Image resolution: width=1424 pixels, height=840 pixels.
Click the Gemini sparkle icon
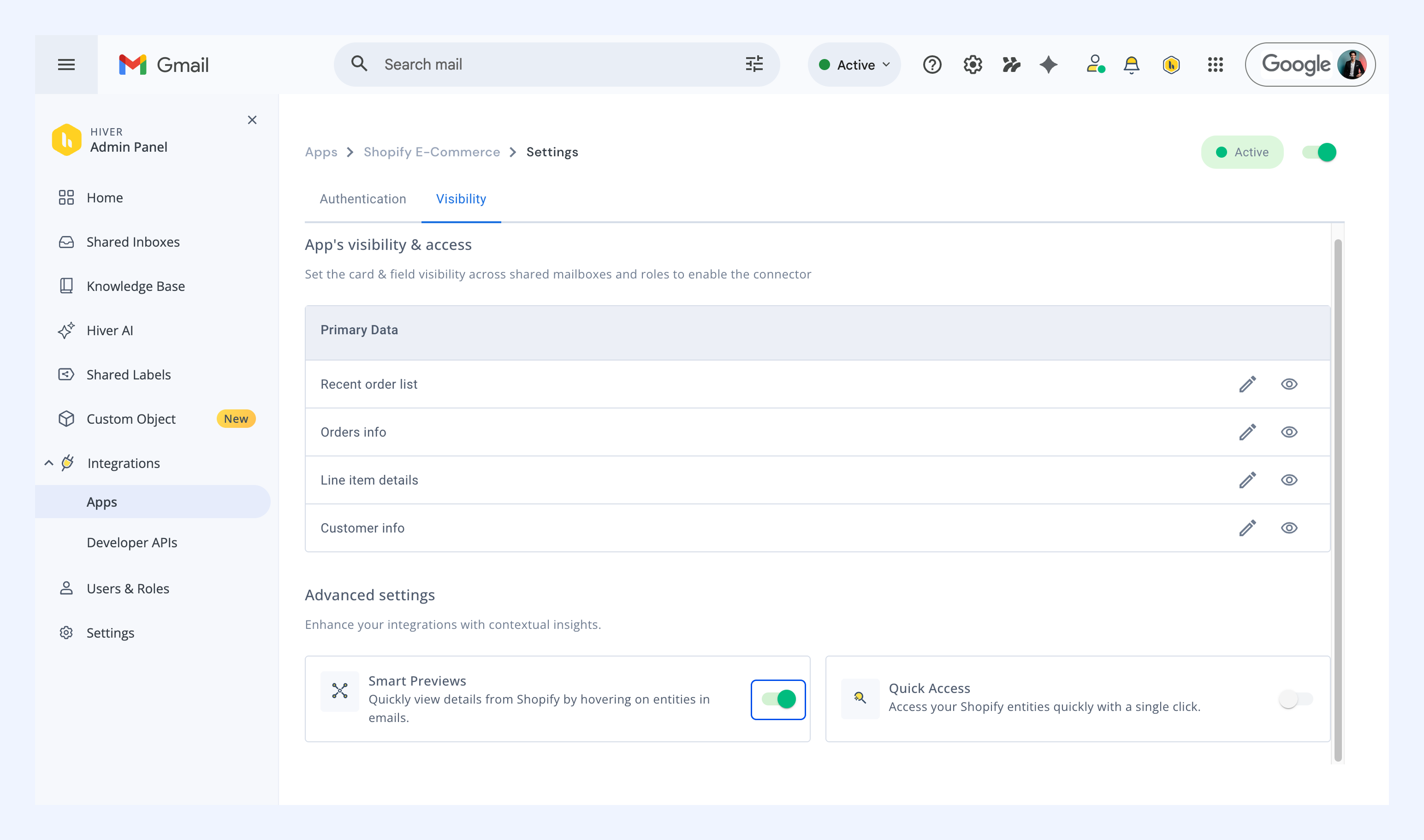pos(1049,65)
